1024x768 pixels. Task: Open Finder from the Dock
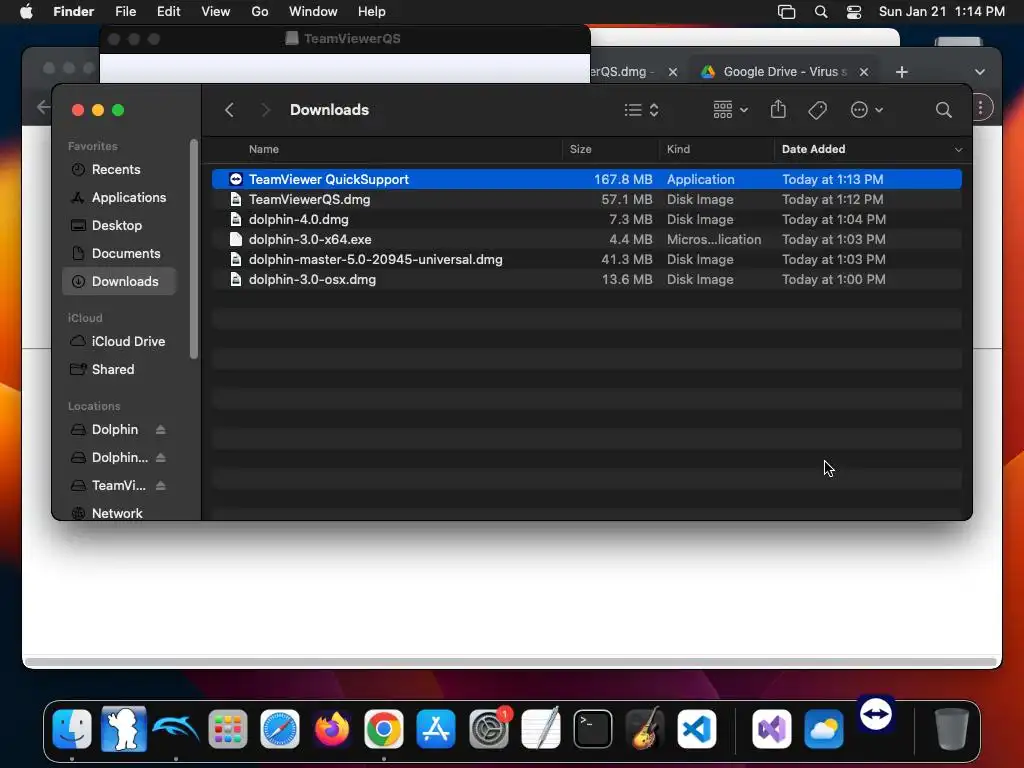coord(72,728)
